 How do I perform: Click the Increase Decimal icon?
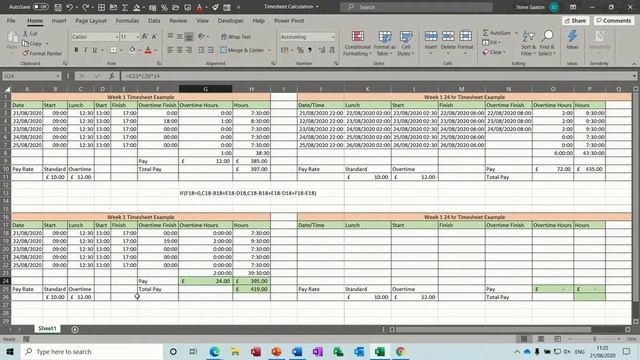click(x=322, y=50)
